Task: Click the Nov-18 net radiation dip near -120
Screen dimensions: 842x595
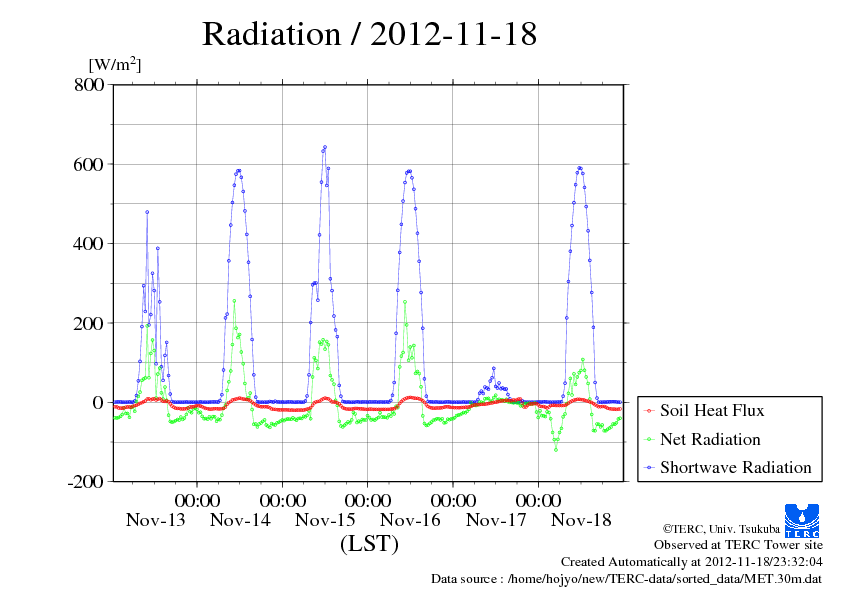Action: tap(556, 449)
